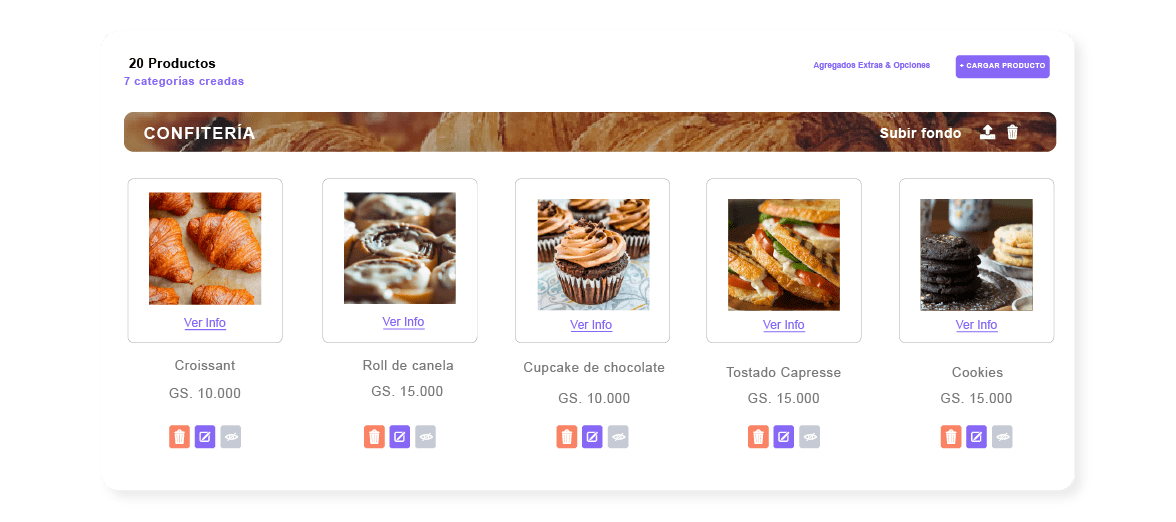Click the Confitería category header
1176x522 pixels.
point(200,133)
